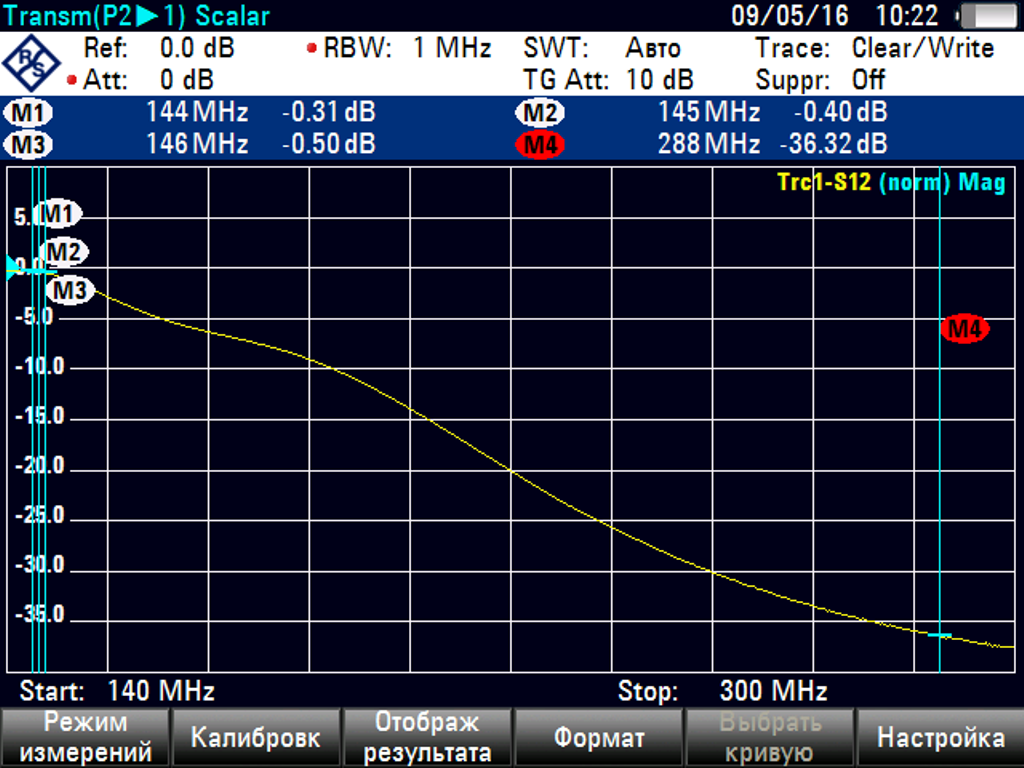Click the red M4 marker label on graph
The image size is (1024, 768).
click(x=964, y=328)
